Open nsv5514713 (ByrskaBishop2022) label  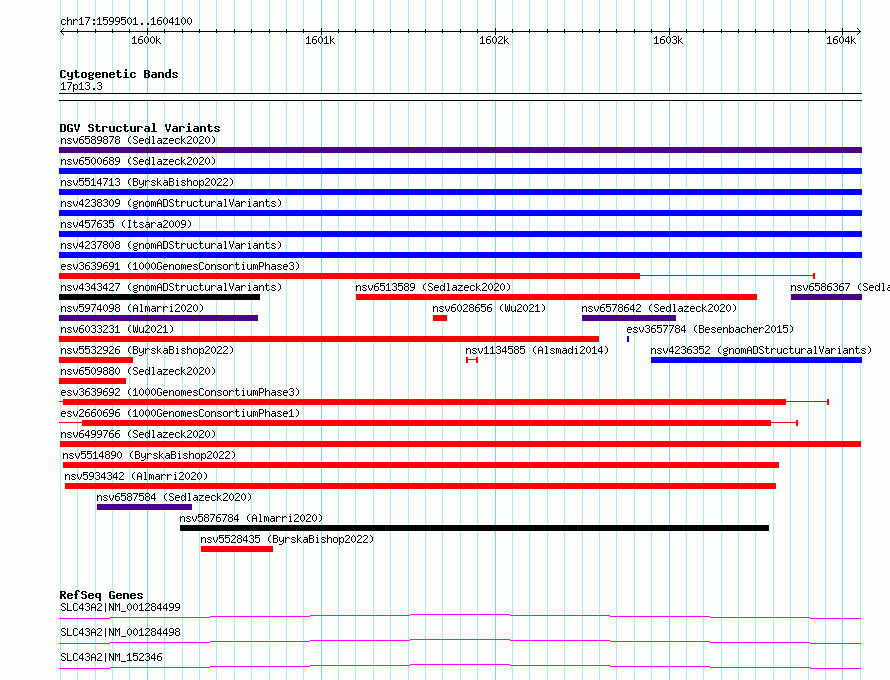click(x=147, y=182)
